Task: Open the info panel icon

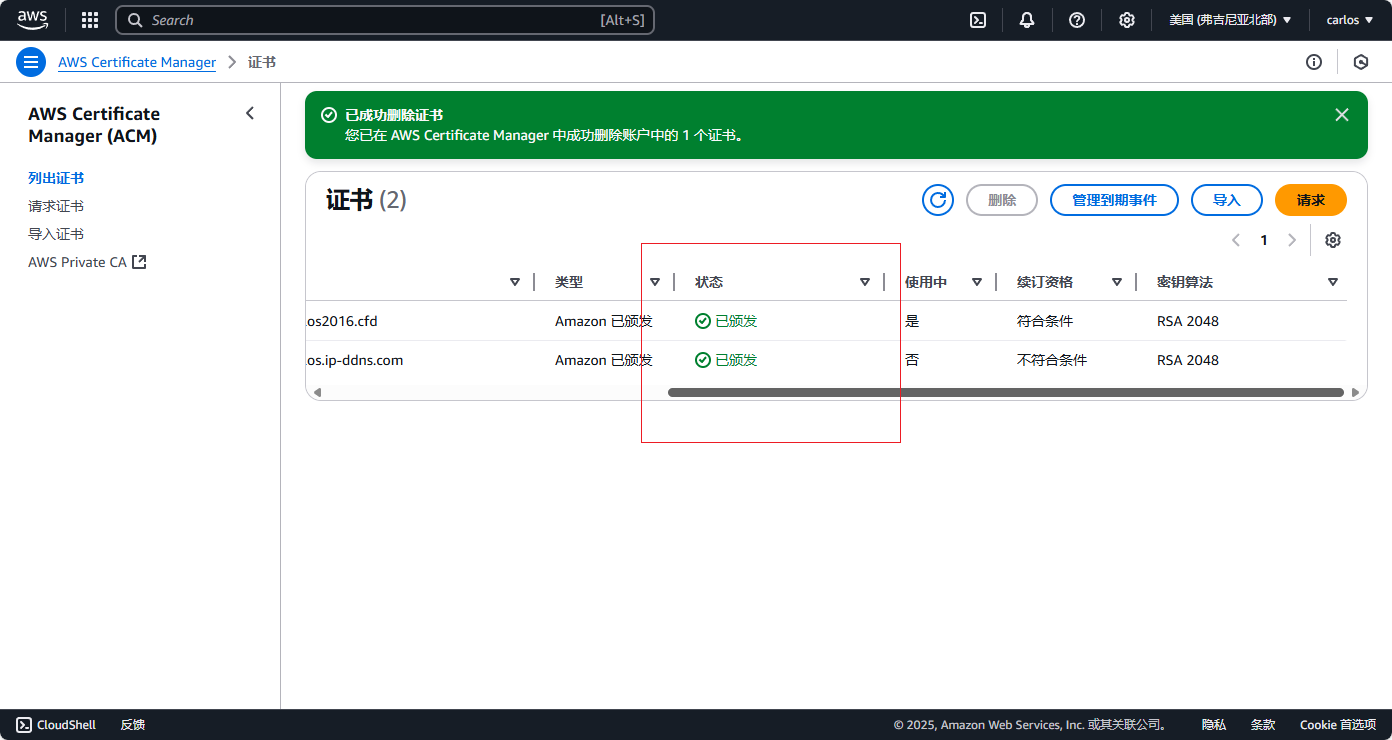Action: [x=1314, y=62]
